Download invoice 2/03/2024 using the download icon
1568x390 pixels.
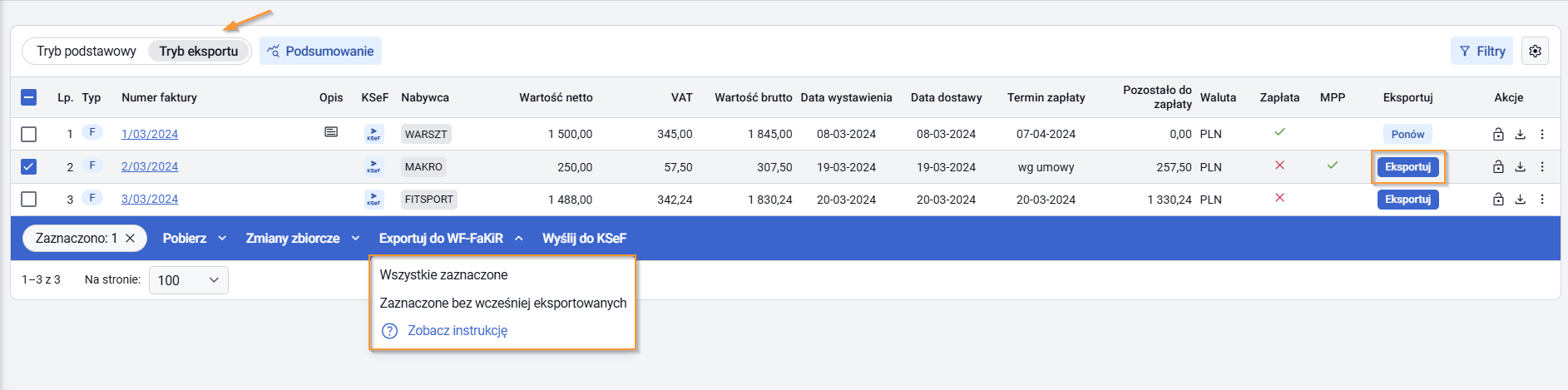(1520, 166)
